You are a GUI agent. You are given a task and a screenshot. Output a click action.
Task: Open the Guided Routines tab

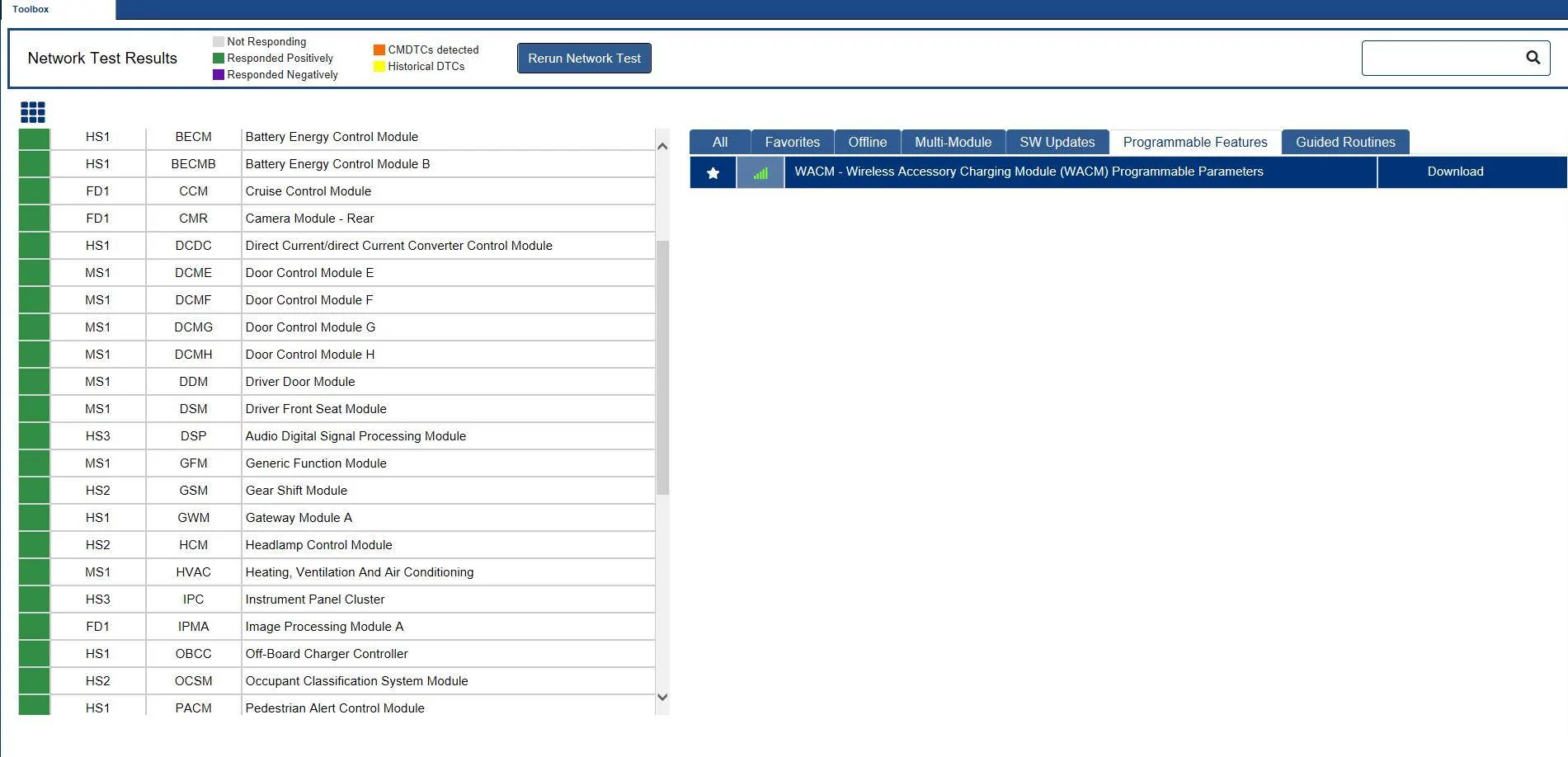pyautogui.click(x=1345, y=142)
